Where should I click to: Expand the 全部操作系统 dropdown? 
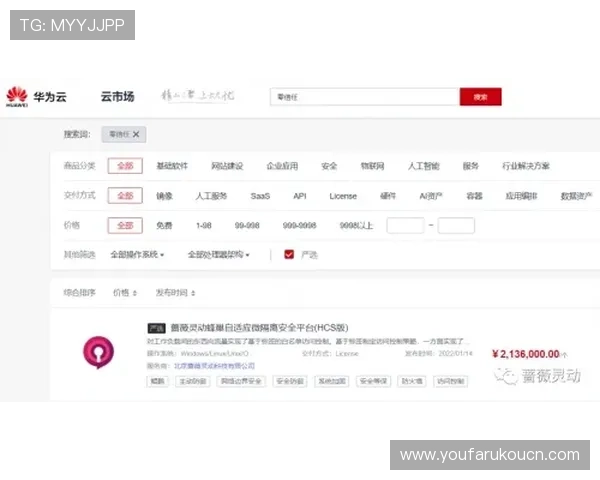tap(137, 255)
